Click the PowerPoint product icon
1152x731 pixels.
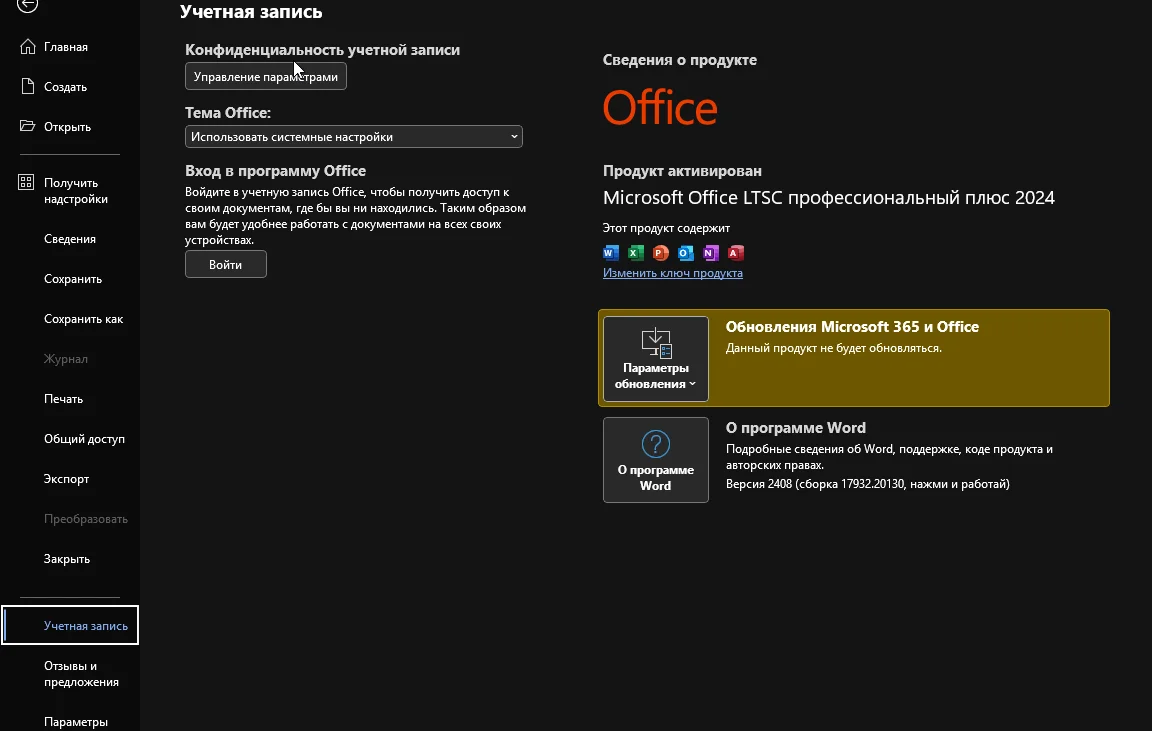(660, 253)
